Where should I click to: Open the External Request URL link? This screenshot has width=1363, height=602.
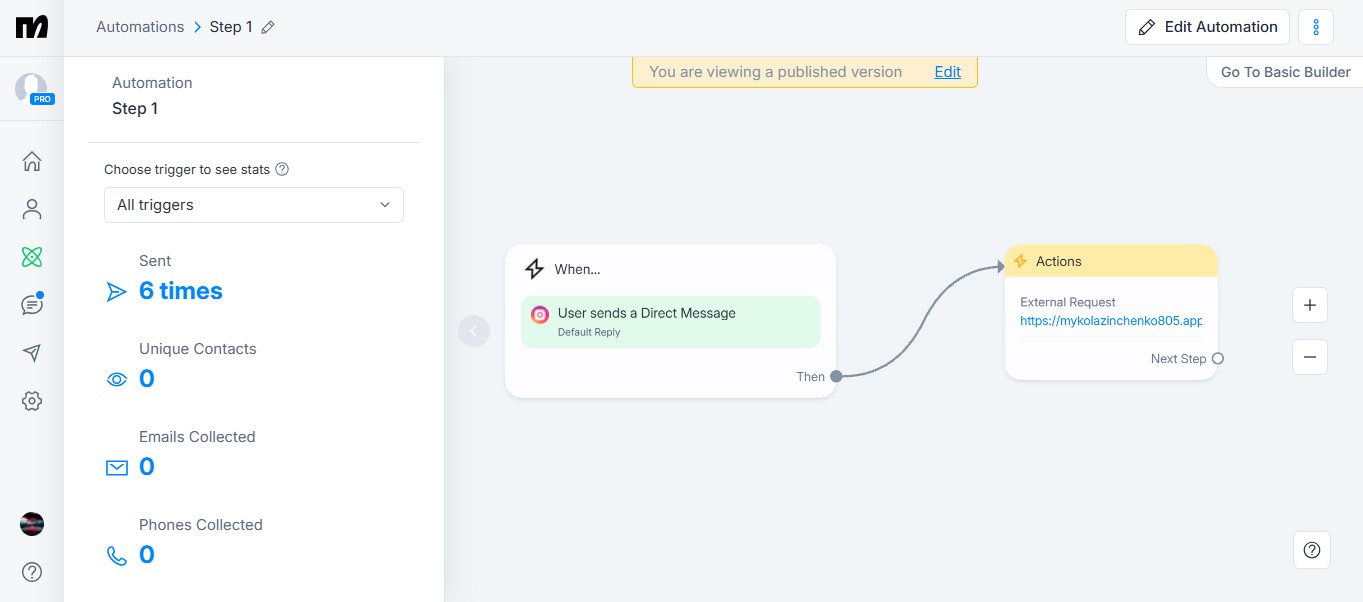(1111, 321)
